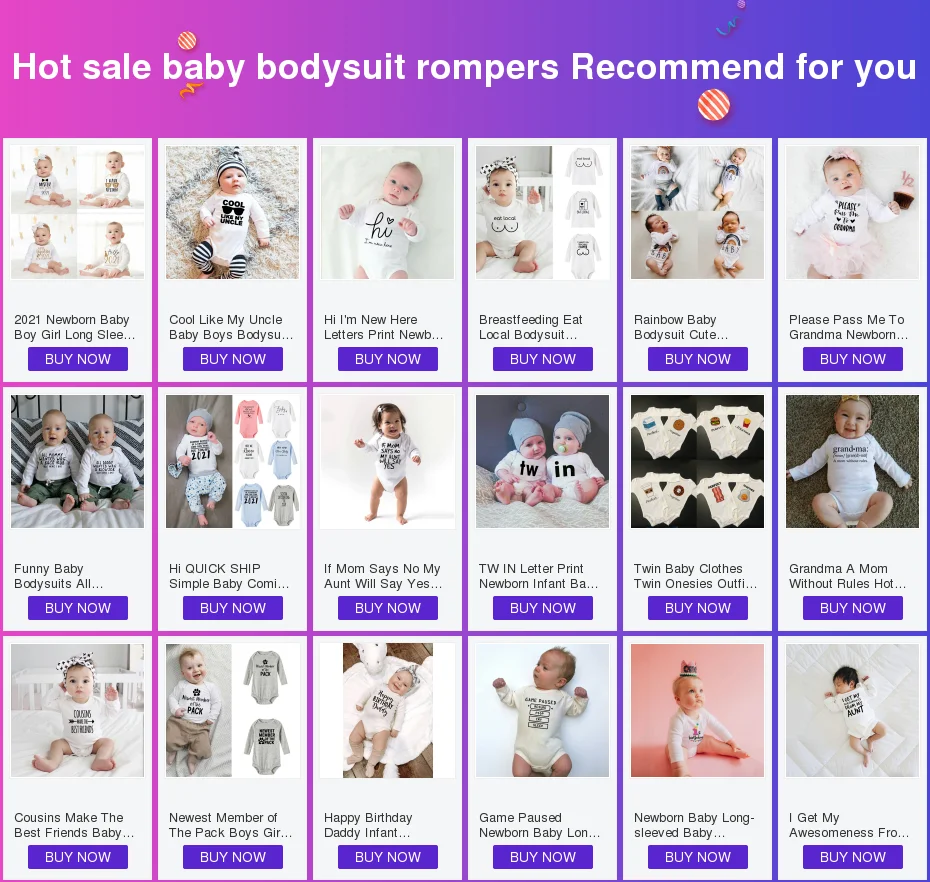
Task: Open the Grandma A Mom Without Rules photo
Action: click(x=852, y=461)
